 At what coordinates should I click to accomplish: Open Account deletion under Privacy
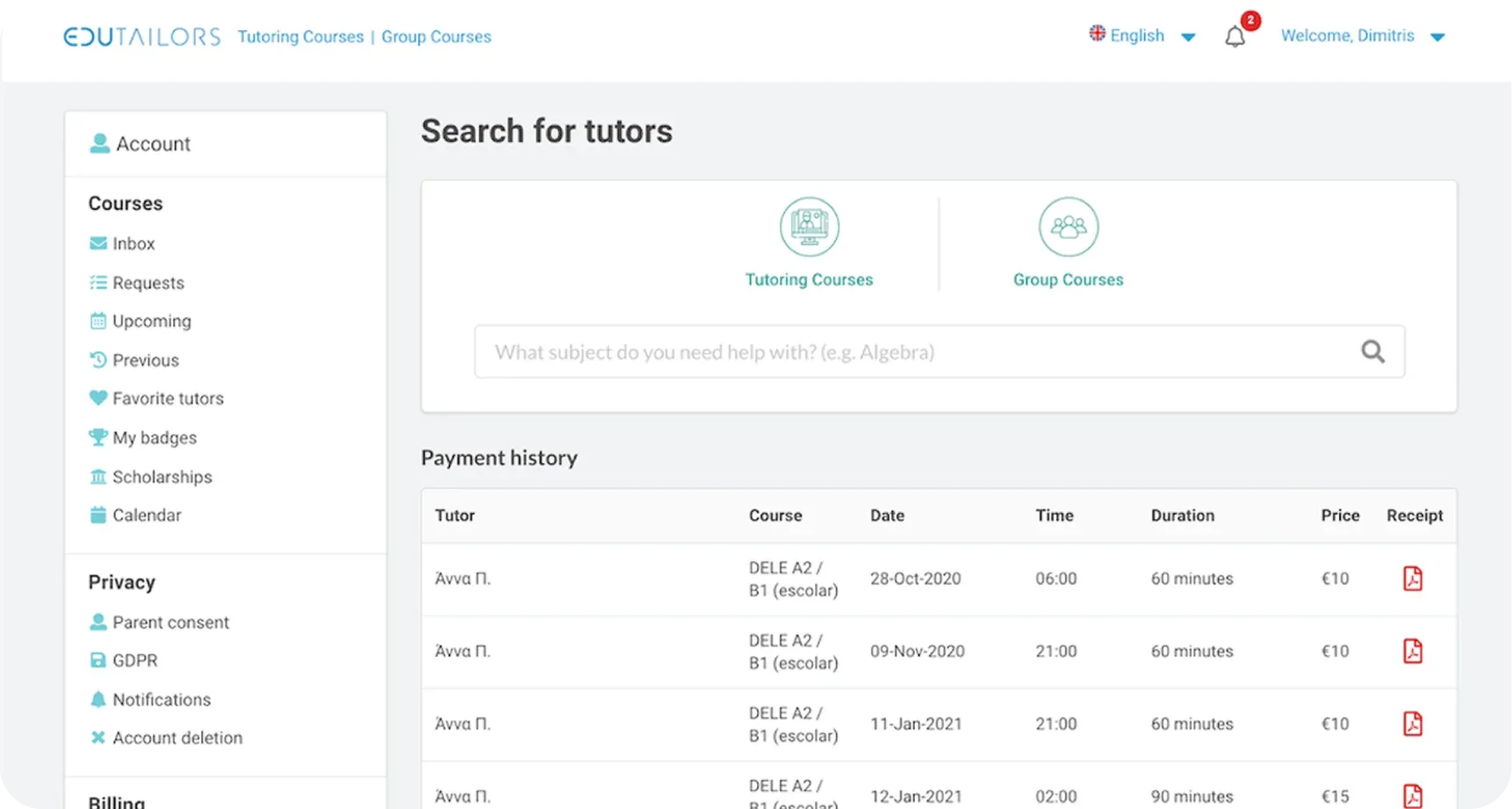tap(177, 738)
